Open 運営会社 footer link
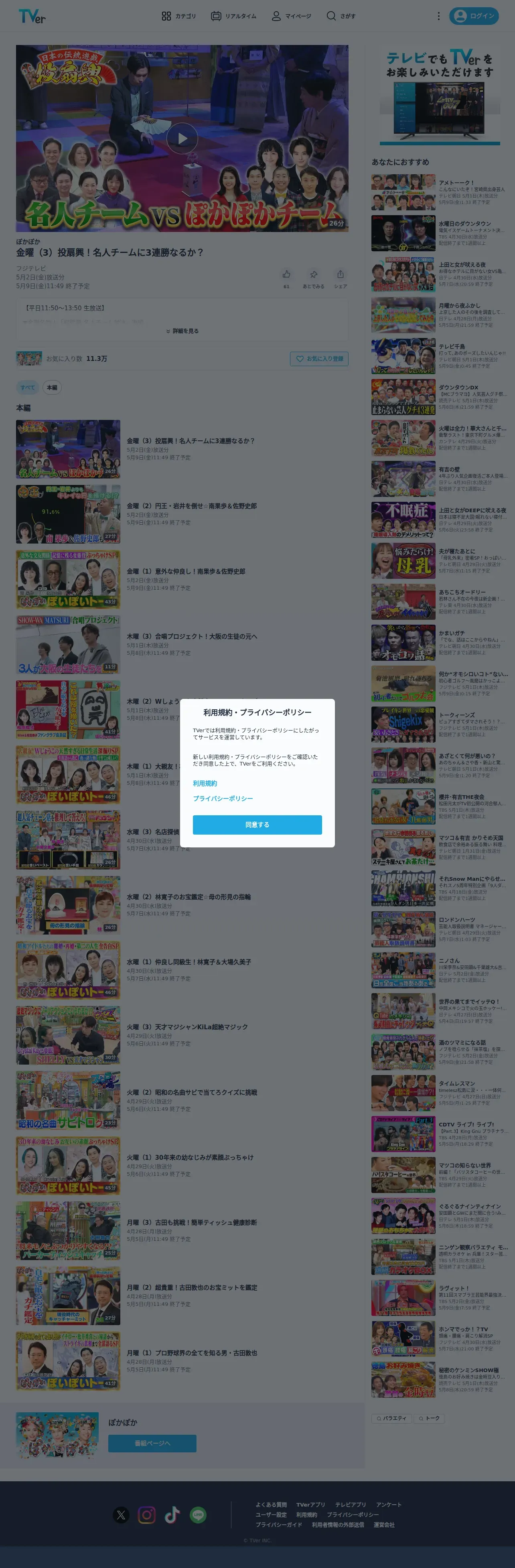This screenshot has height=1568, width=515. pyautogui.click(x=384, y=1525)
